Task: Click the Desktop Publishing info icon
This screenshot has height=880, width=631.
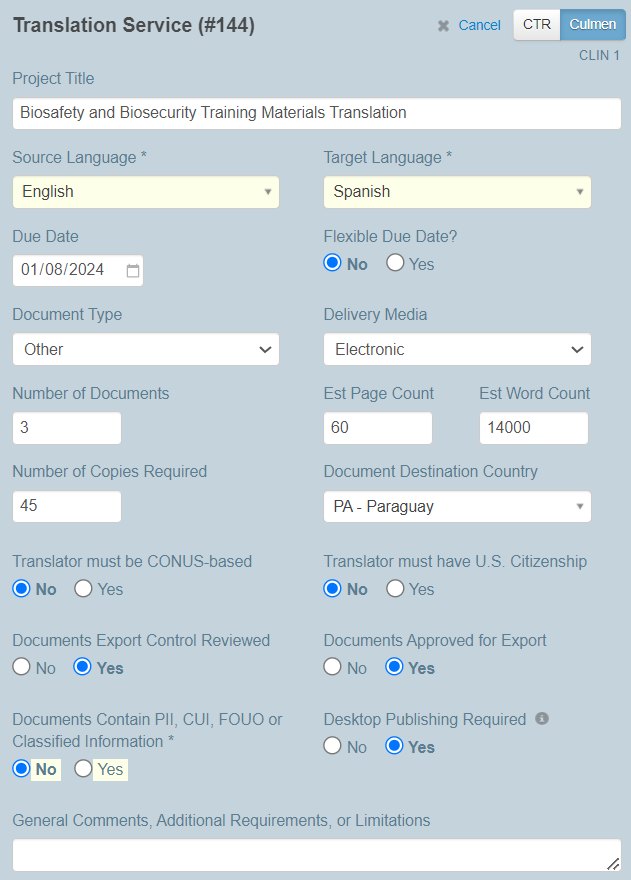Action: tap(542, 718)
